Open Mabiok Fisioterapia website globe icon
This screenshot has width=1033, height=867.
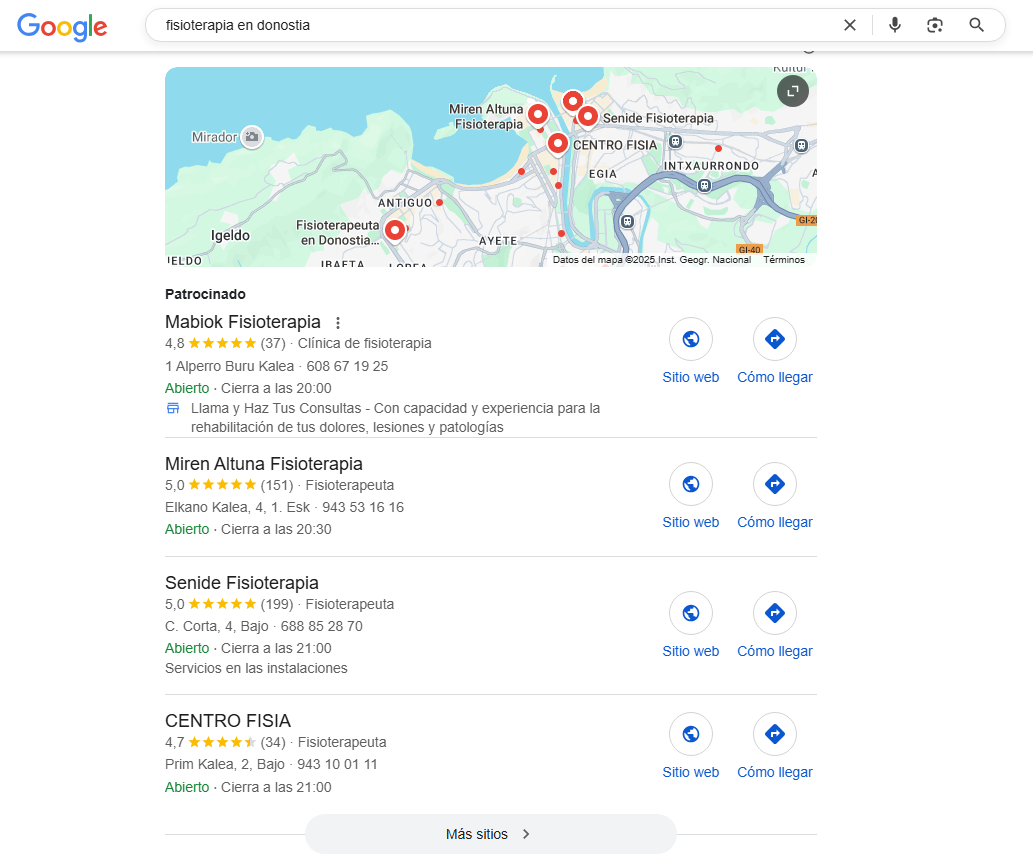[x=690, y=339]
